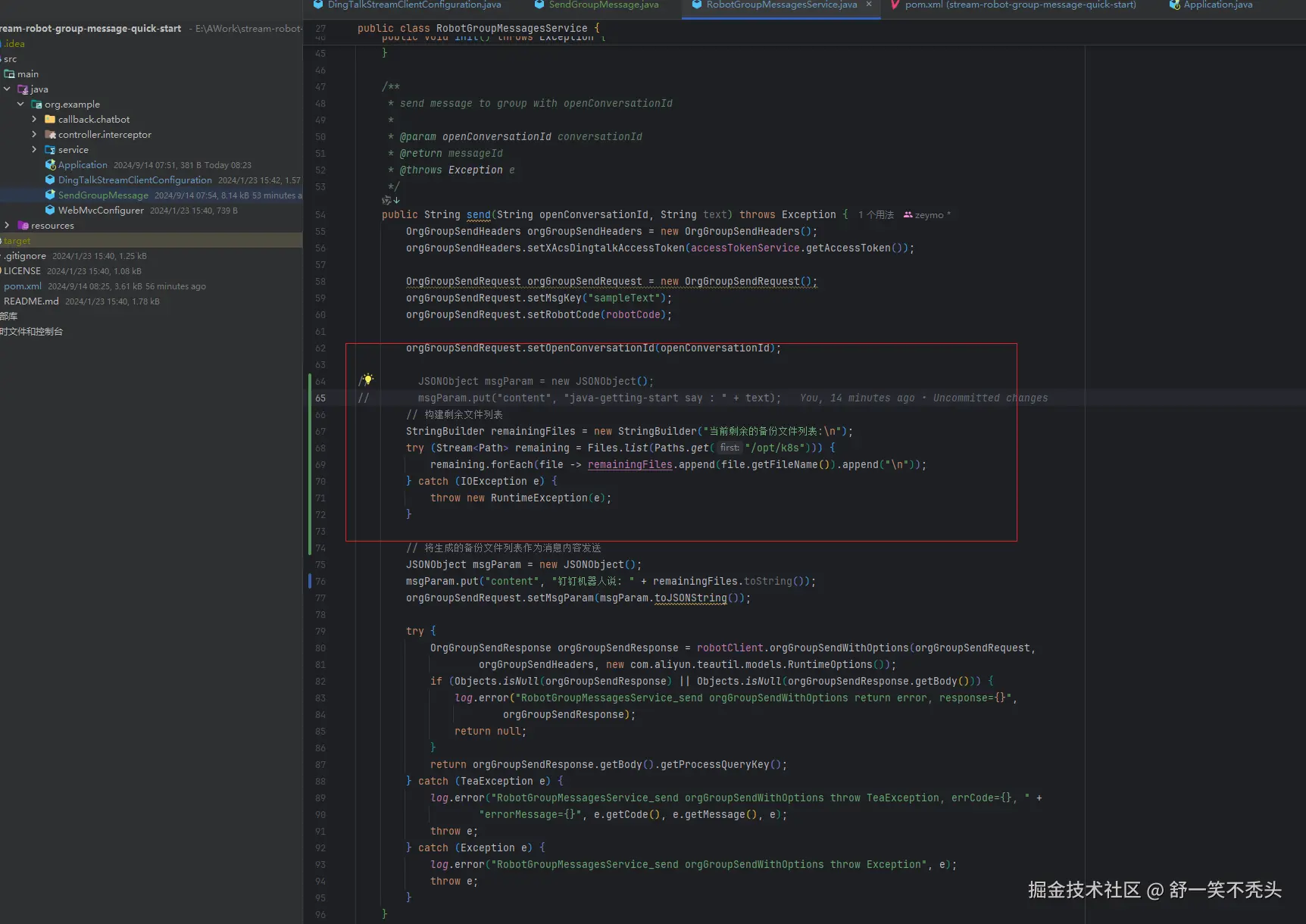Select the target folder row
The width and height of the screenshot is (1306, 924).
point(152,241)
